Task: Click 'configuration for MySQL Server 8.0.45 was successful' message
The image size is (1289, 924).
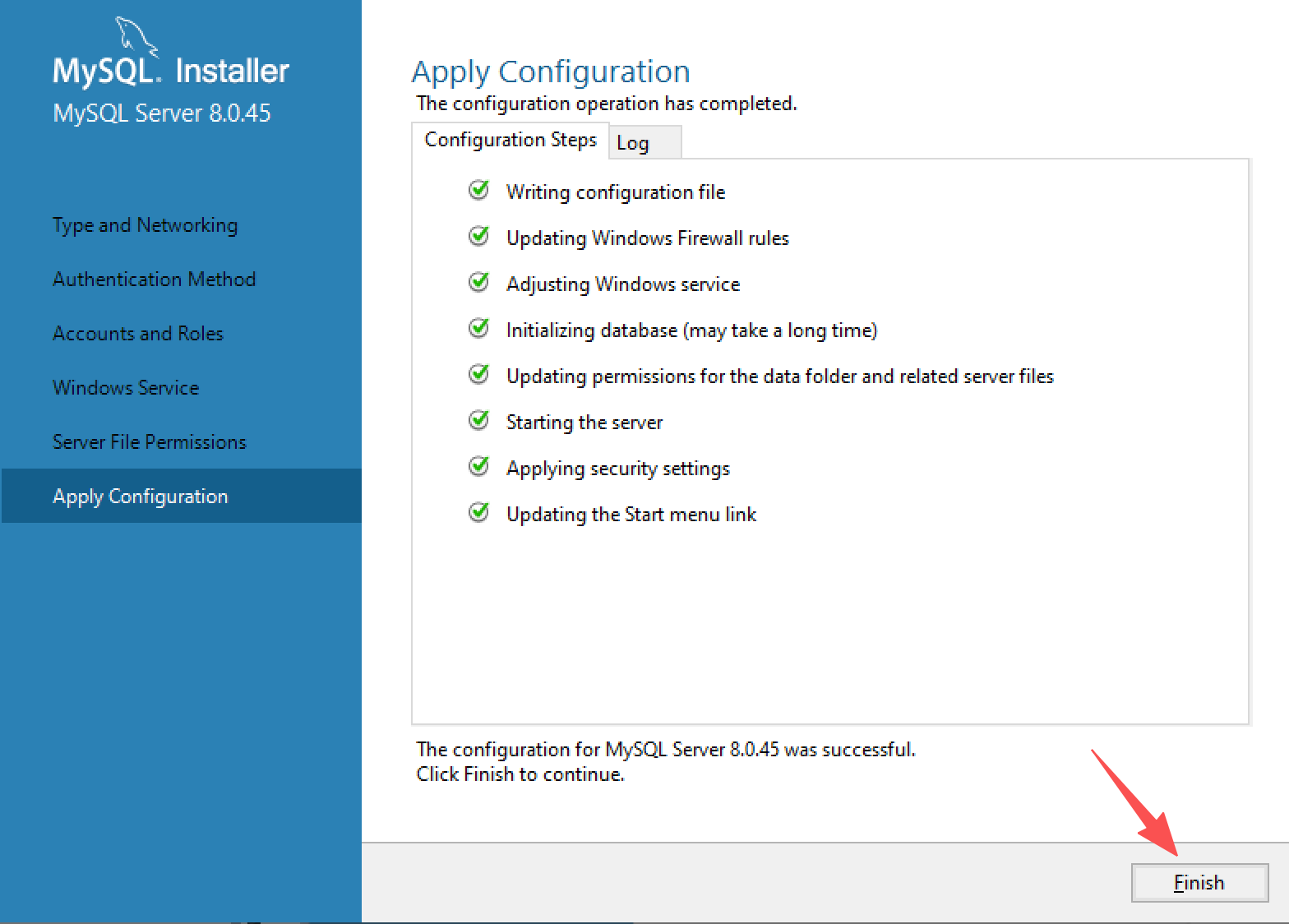Action: point(666,750)
